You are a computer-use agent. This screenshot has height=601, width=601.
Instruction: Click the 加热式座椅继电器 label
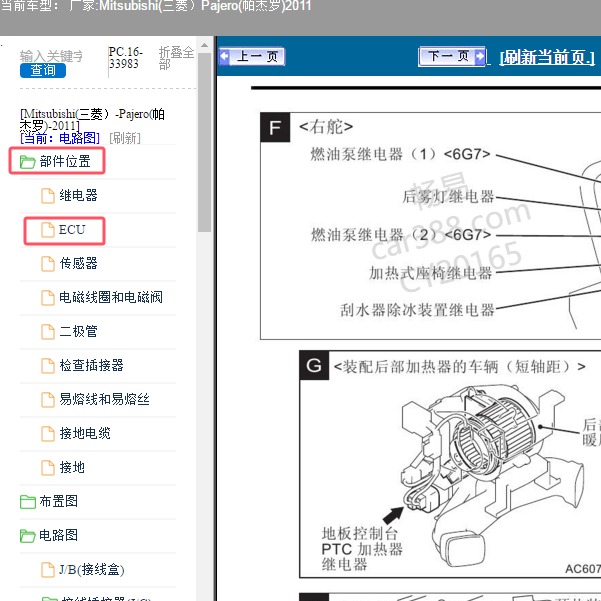430,273
